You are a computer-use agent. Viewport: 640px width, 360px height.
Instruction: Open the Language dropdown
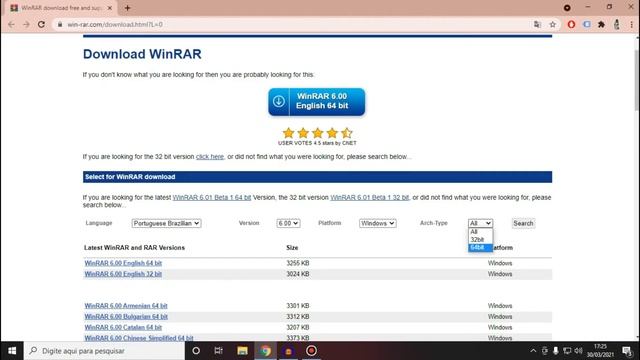pos(166,223)
